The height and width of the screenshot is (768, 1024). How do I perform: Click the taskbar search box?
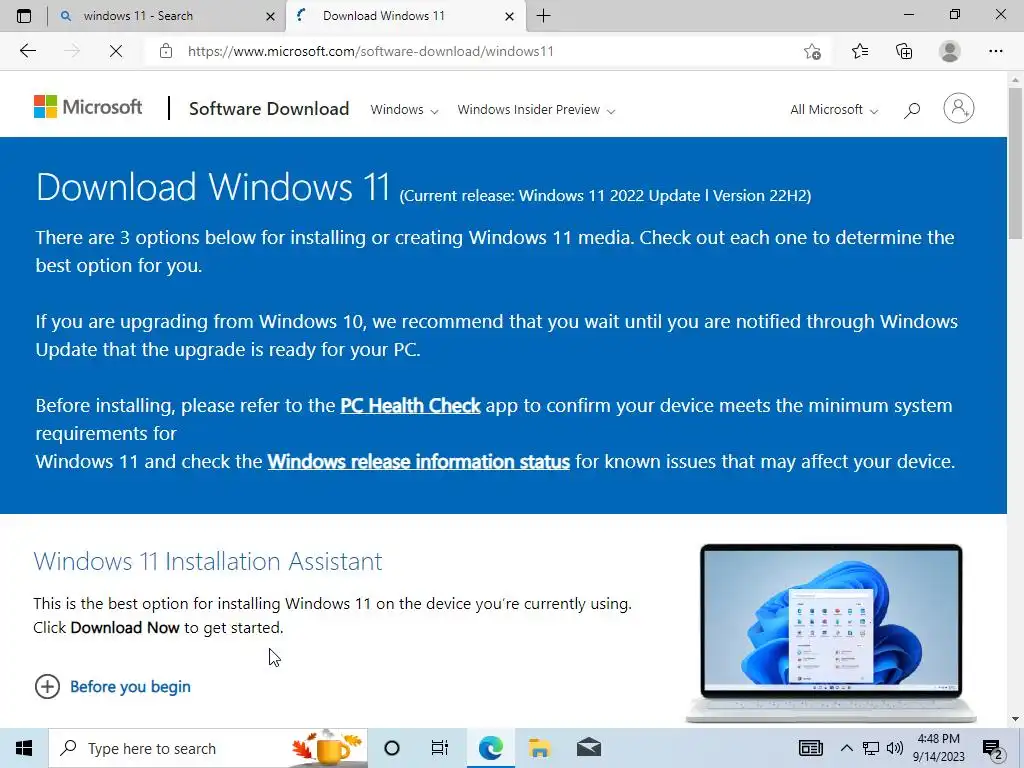tap(208, 748)
